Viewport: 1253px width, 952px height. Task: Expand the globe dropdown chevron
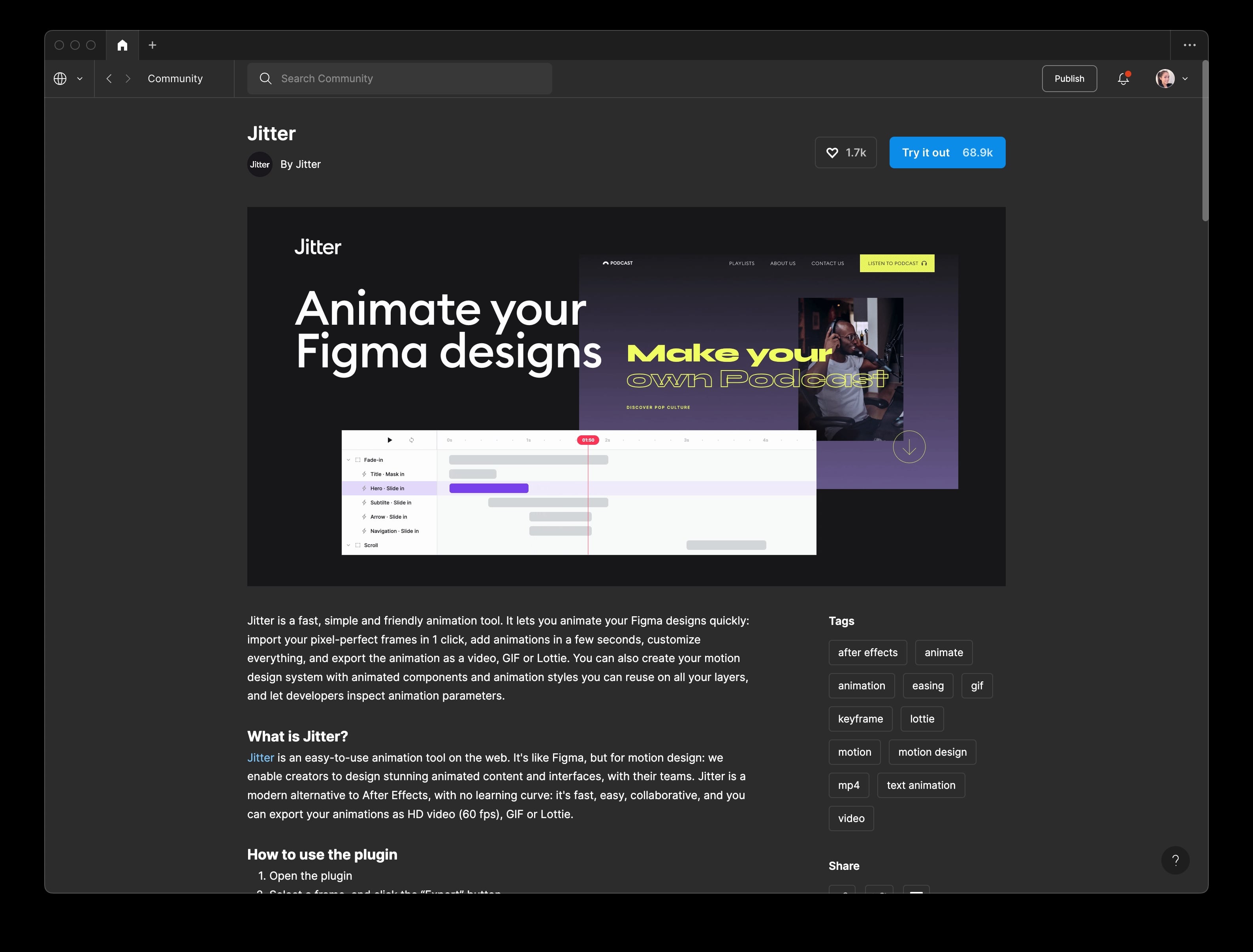click(x=80, y=79)
